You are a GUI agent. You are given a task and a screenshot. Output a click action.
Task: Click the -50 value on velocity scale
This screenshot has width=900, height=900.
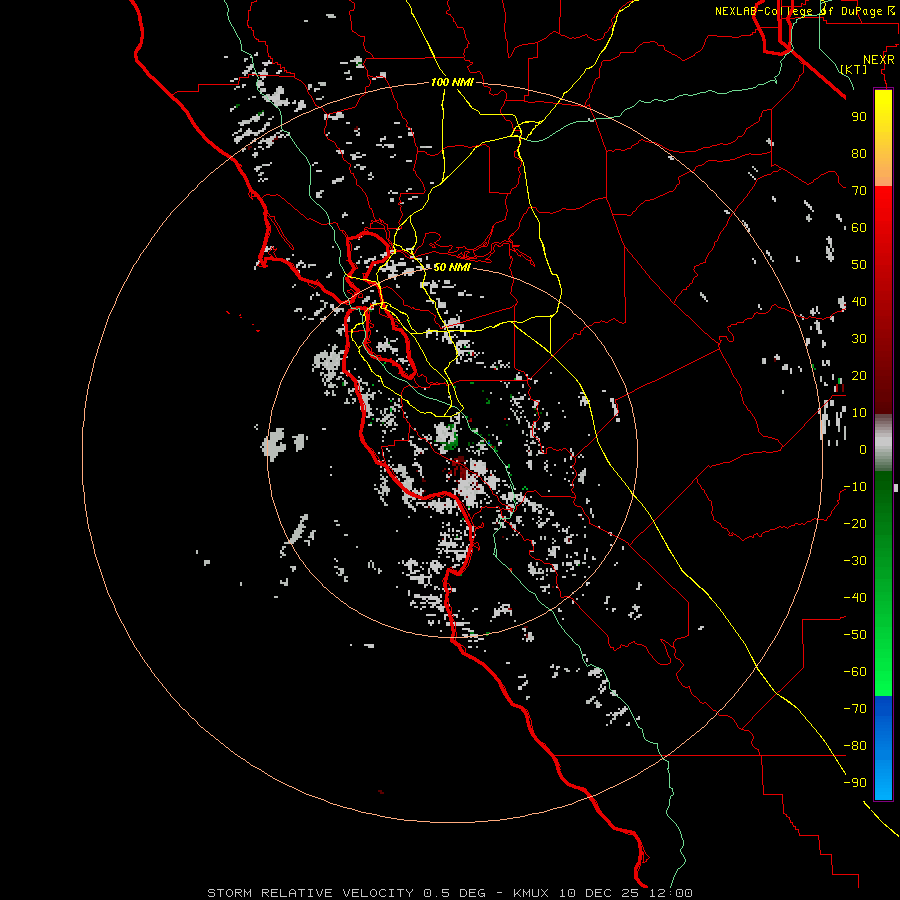855,635
